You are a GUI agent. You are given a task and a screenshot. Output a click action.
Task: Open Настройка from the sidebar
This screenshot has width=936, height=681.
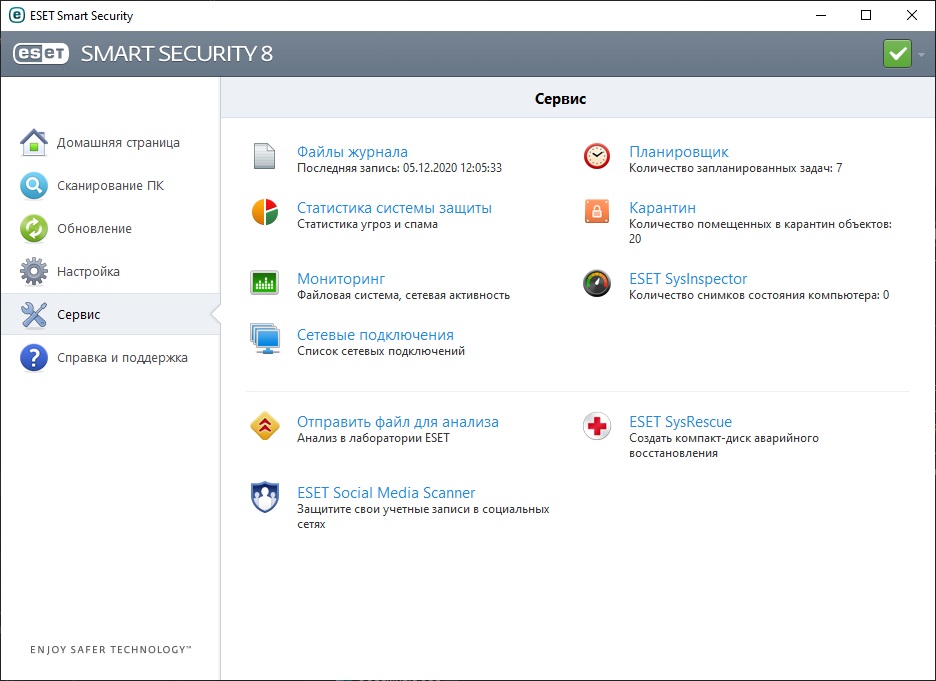point(87,272)
